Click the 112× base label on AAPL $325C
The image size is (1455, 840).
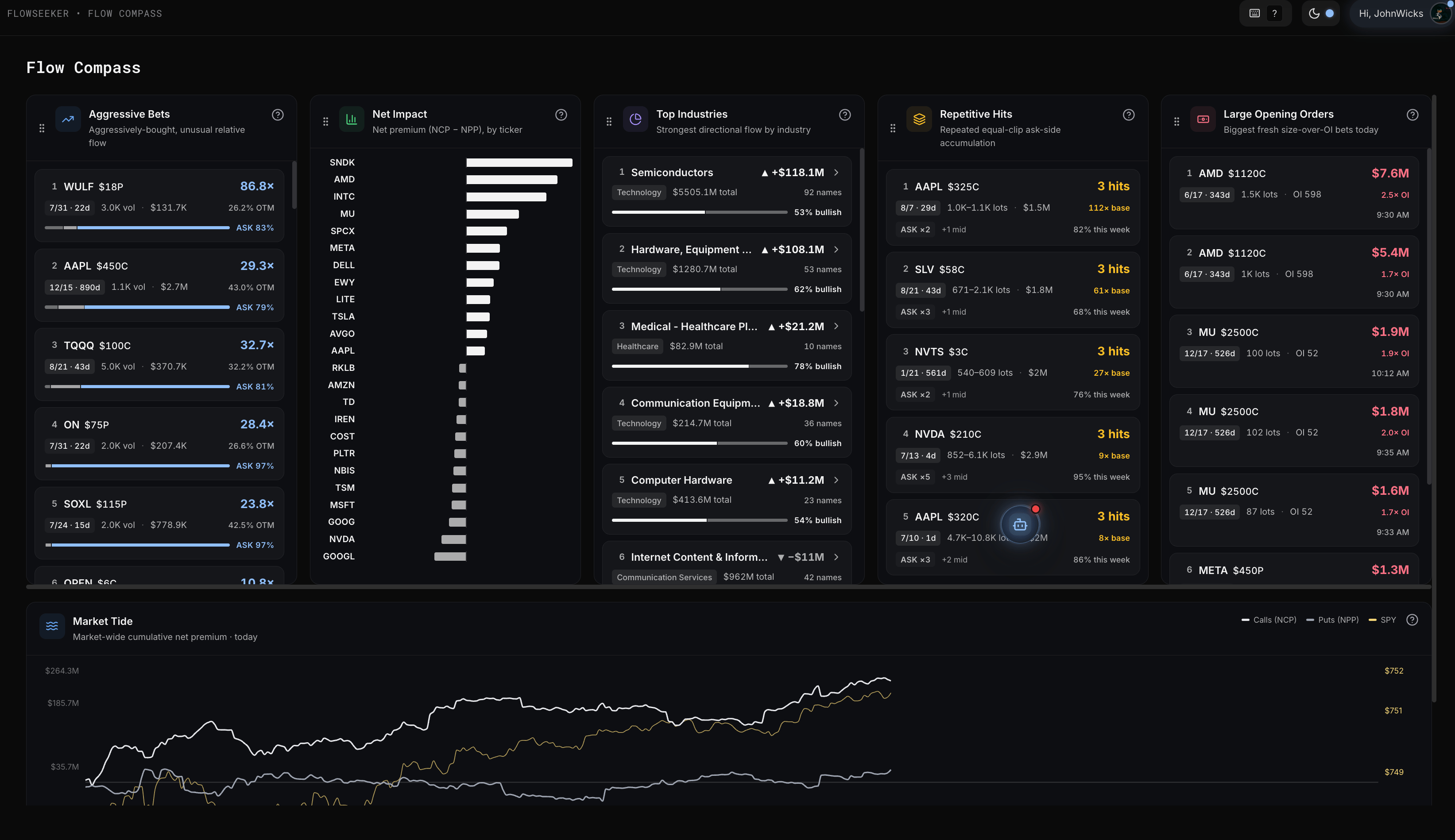point(1109,208)
